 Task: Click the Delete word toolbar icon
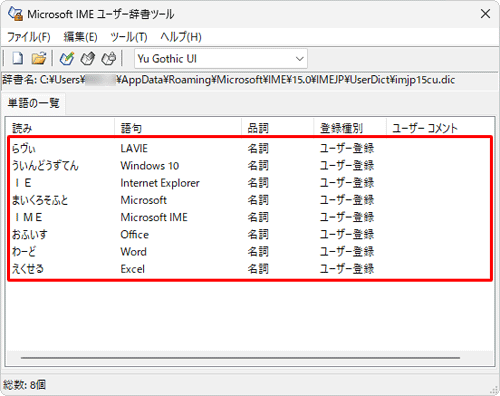109,59
